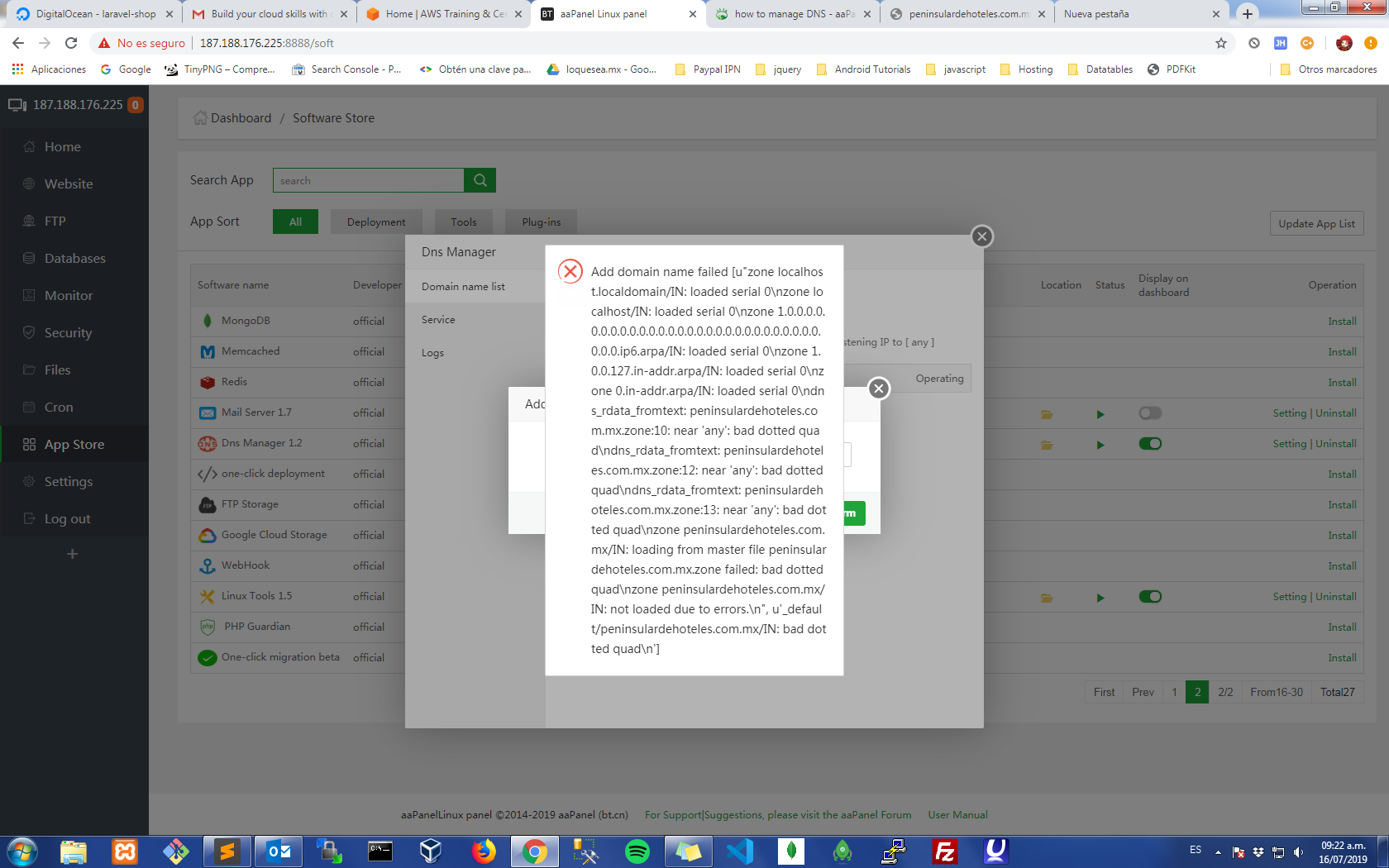Click the search magnifier icon
This screenshot has height=868, width=1389.
click(x=480, y=180)
